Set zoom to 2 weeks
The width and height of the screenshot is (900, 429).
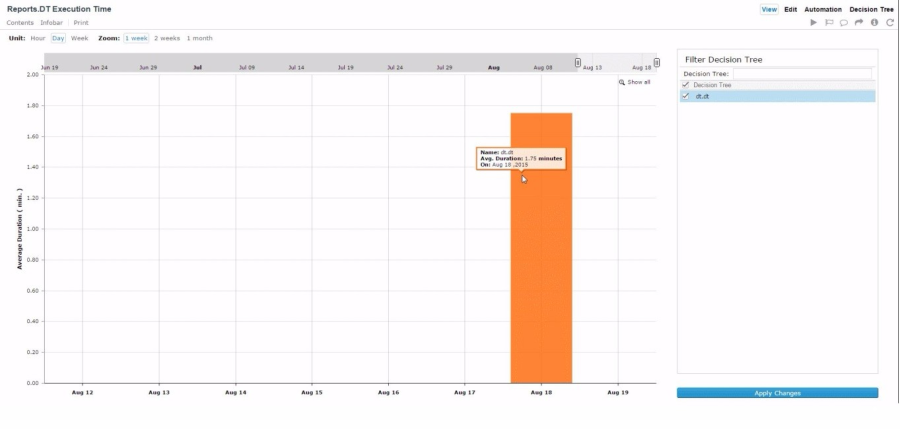click(167, 38)
